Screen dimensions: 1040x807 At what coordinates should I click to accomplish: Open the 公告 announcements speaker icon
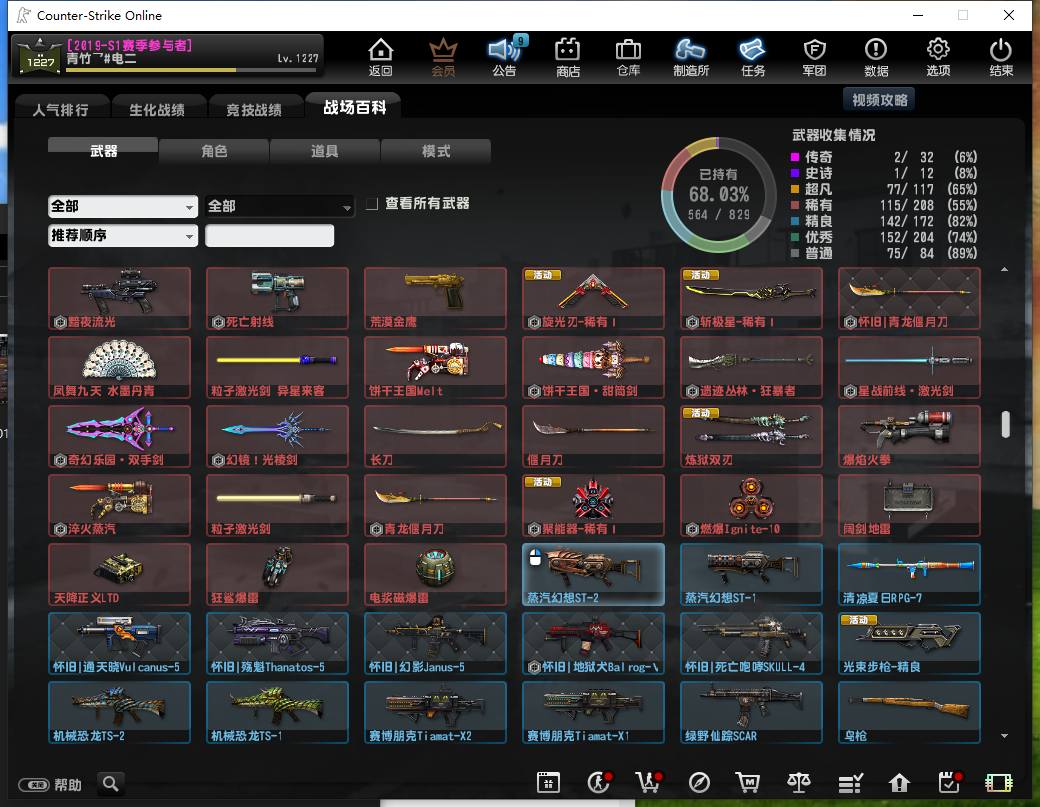505,57
